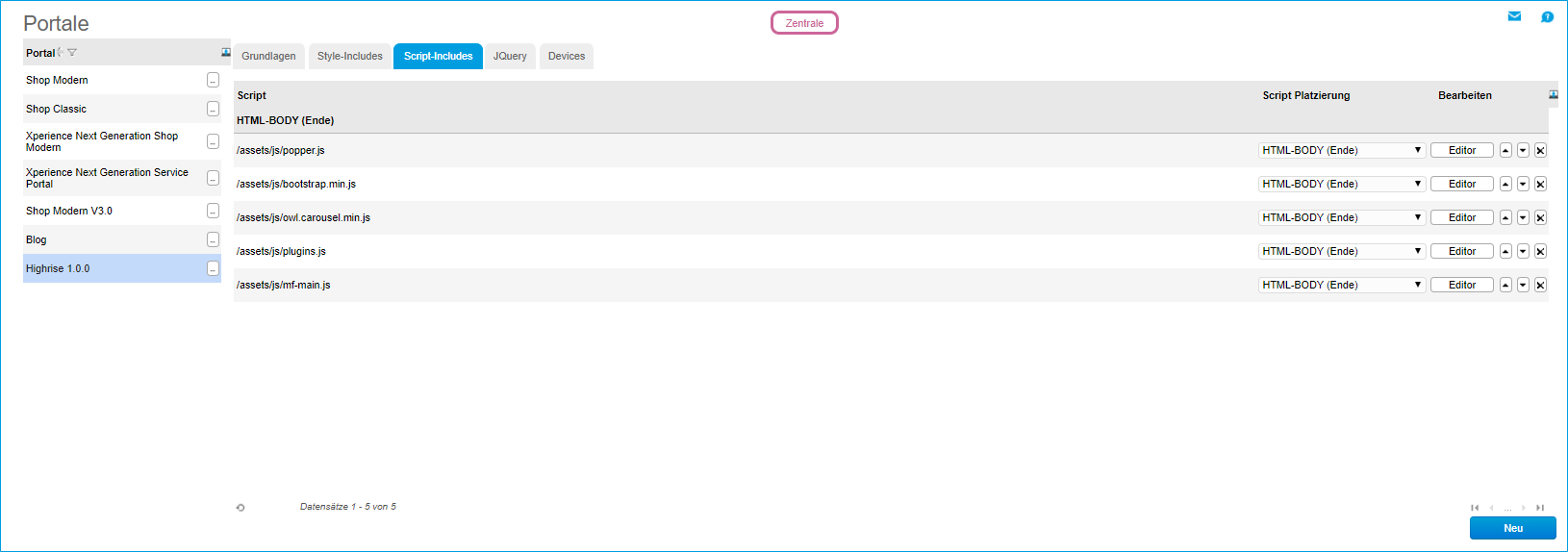
Task: Open the options menu for Blog
Action: (213, 239)
